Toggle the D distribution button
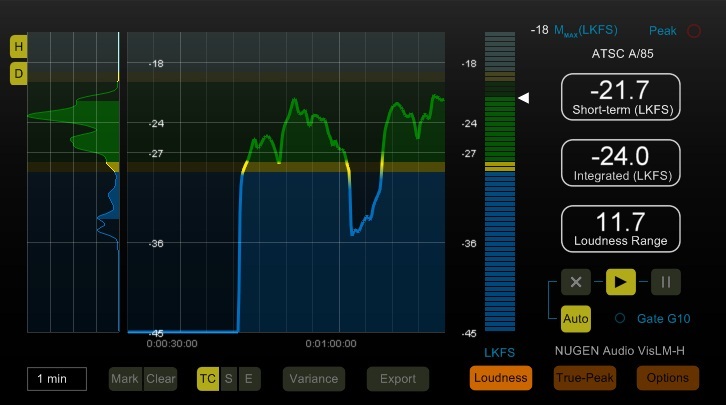The width and height of the screenshot is (726, 405). 19,74
